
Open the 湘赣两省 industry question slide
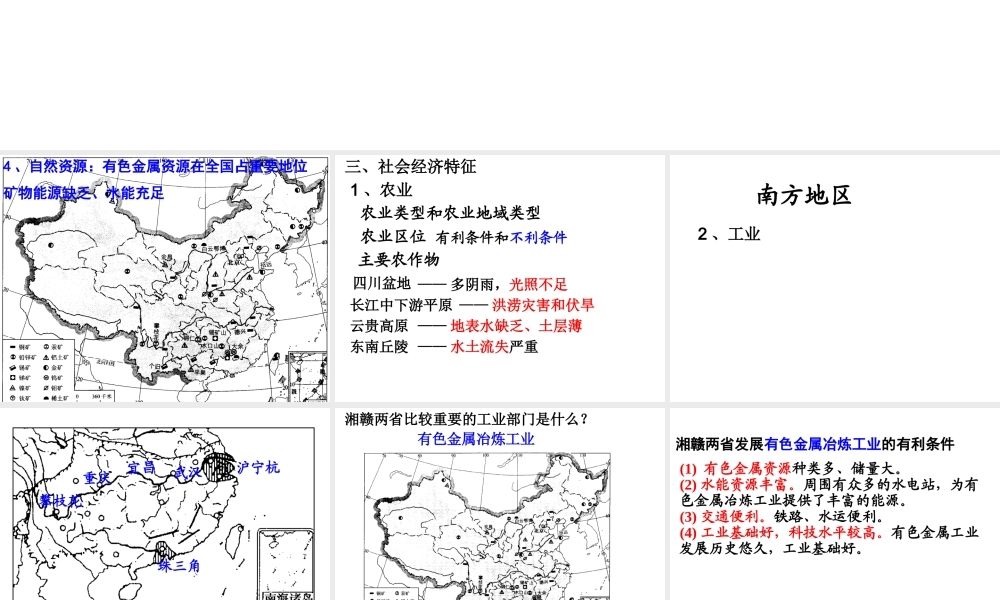(500, 504)
